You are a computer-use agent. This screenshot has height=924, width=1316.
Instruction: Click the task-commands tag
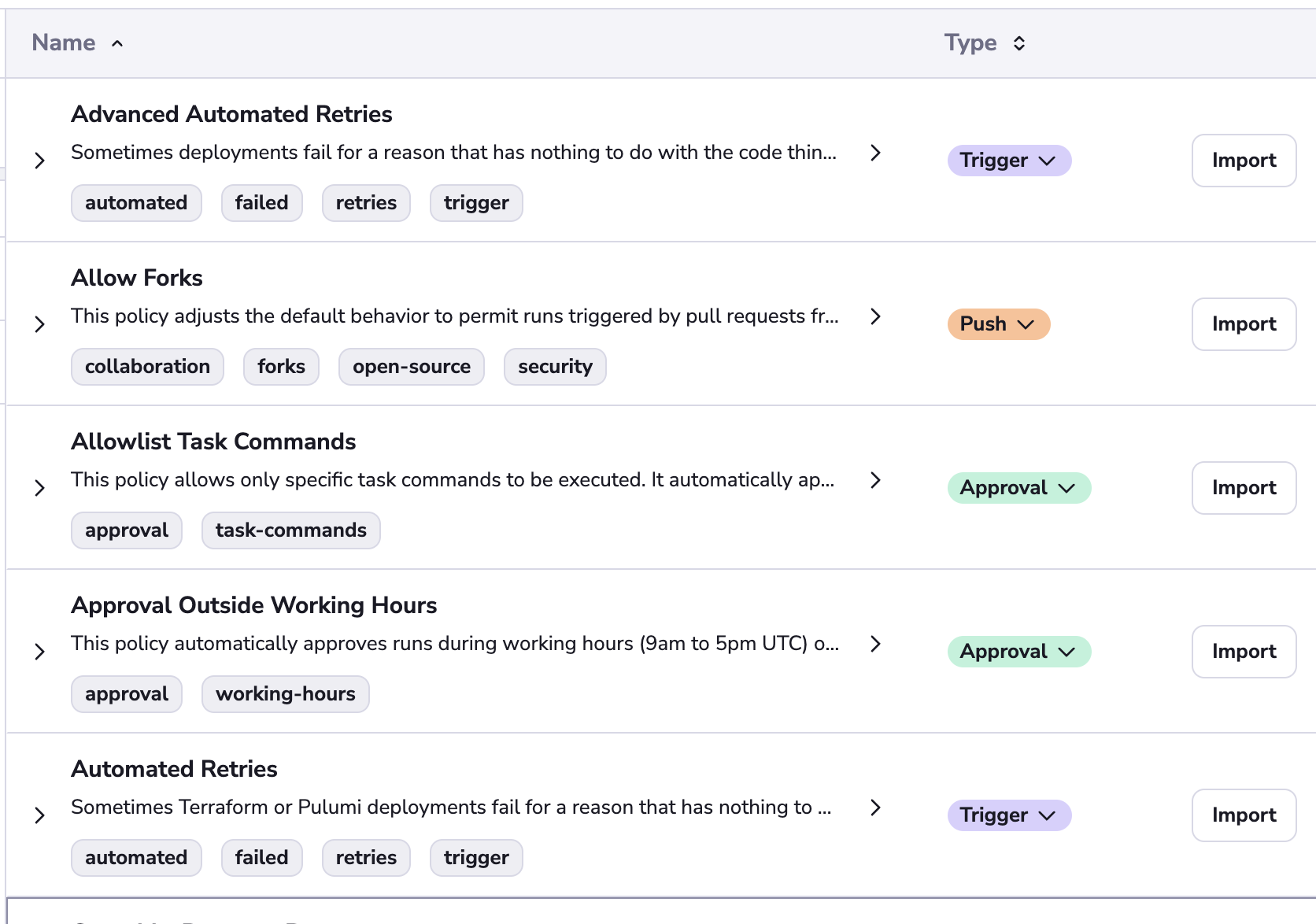pyautogui.click(x=290, y=530)
